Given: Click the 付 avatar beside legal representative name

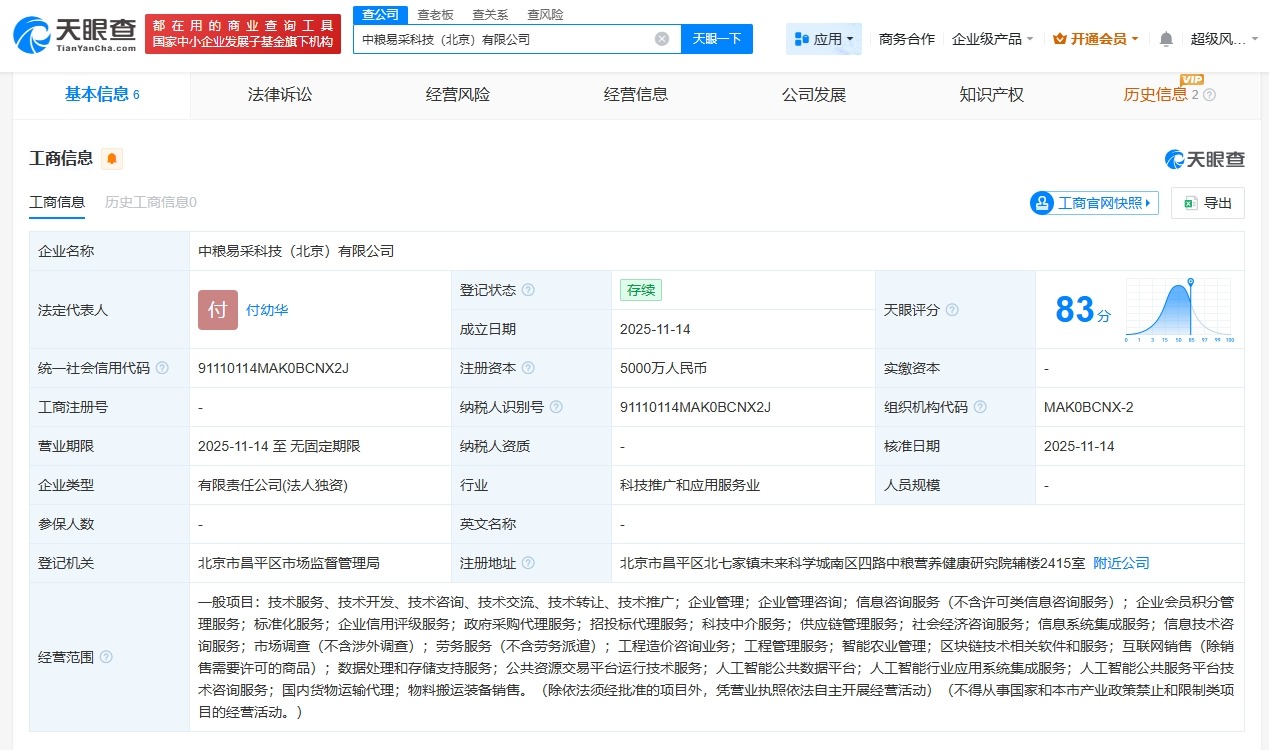Looking at the screenshot, I should (x=217, y=310).
